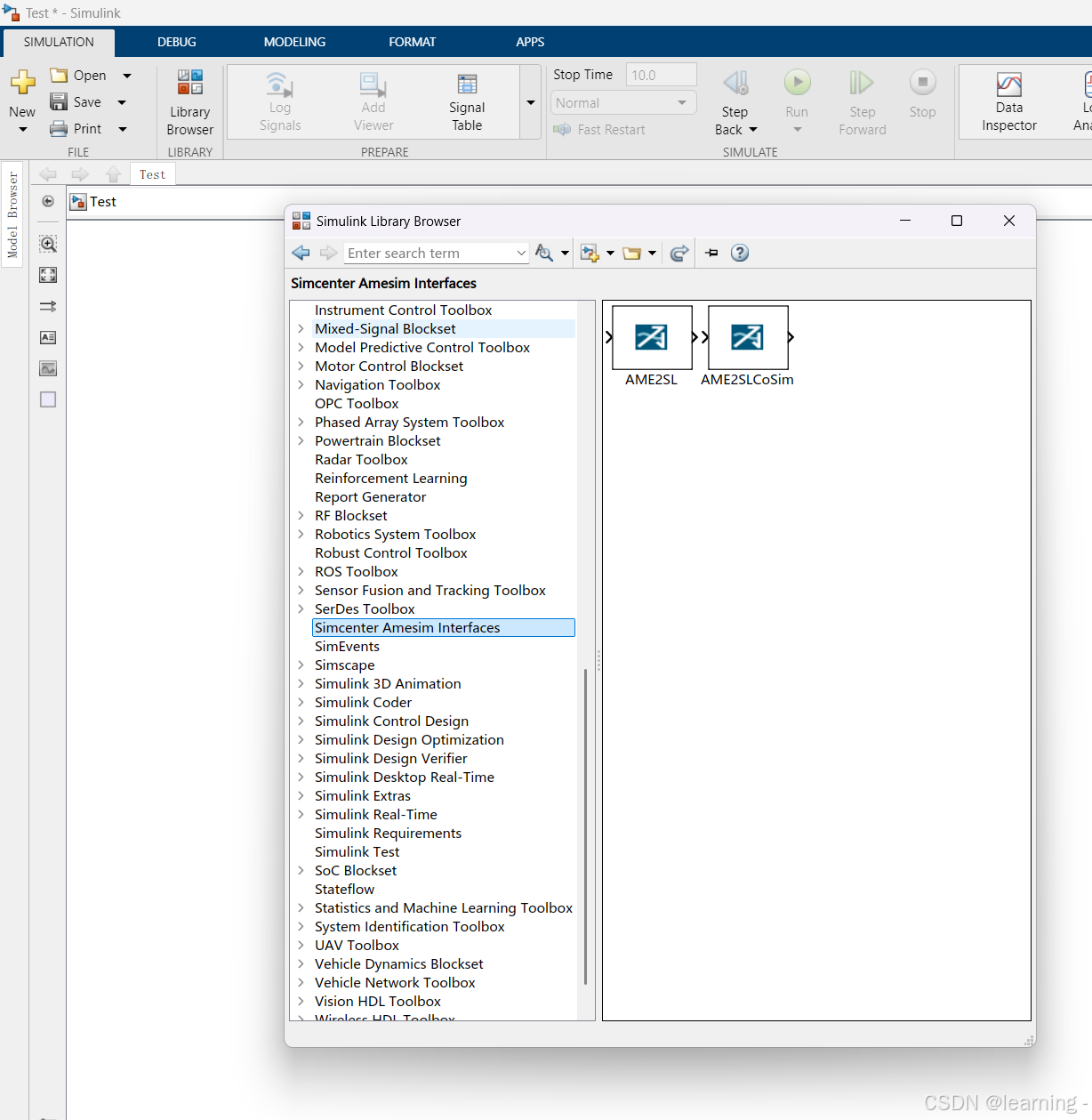Expand the Simulink Coder node
The image size is (1092, 1120).
[301, 702]
